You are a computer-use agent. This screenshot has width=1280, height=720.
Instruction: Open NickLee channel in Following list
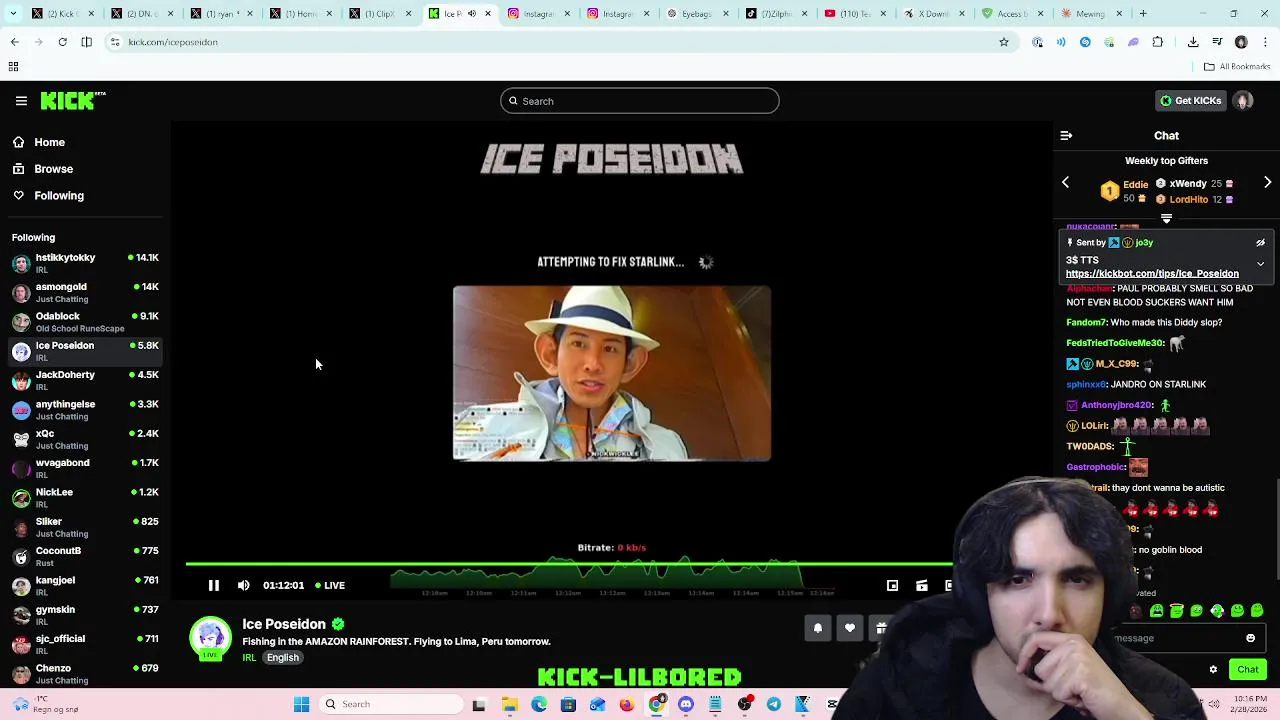pos(85,497)
